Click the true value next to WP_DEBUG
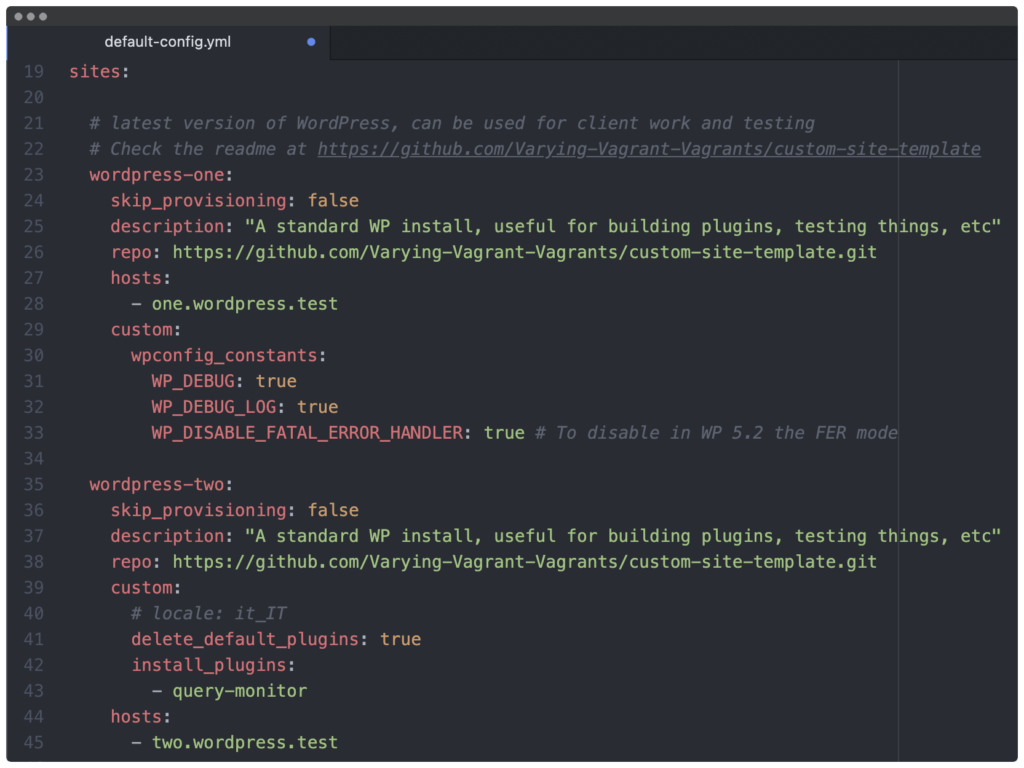Viewport: 1024px width, 768px height. click(x=276, y=381)
